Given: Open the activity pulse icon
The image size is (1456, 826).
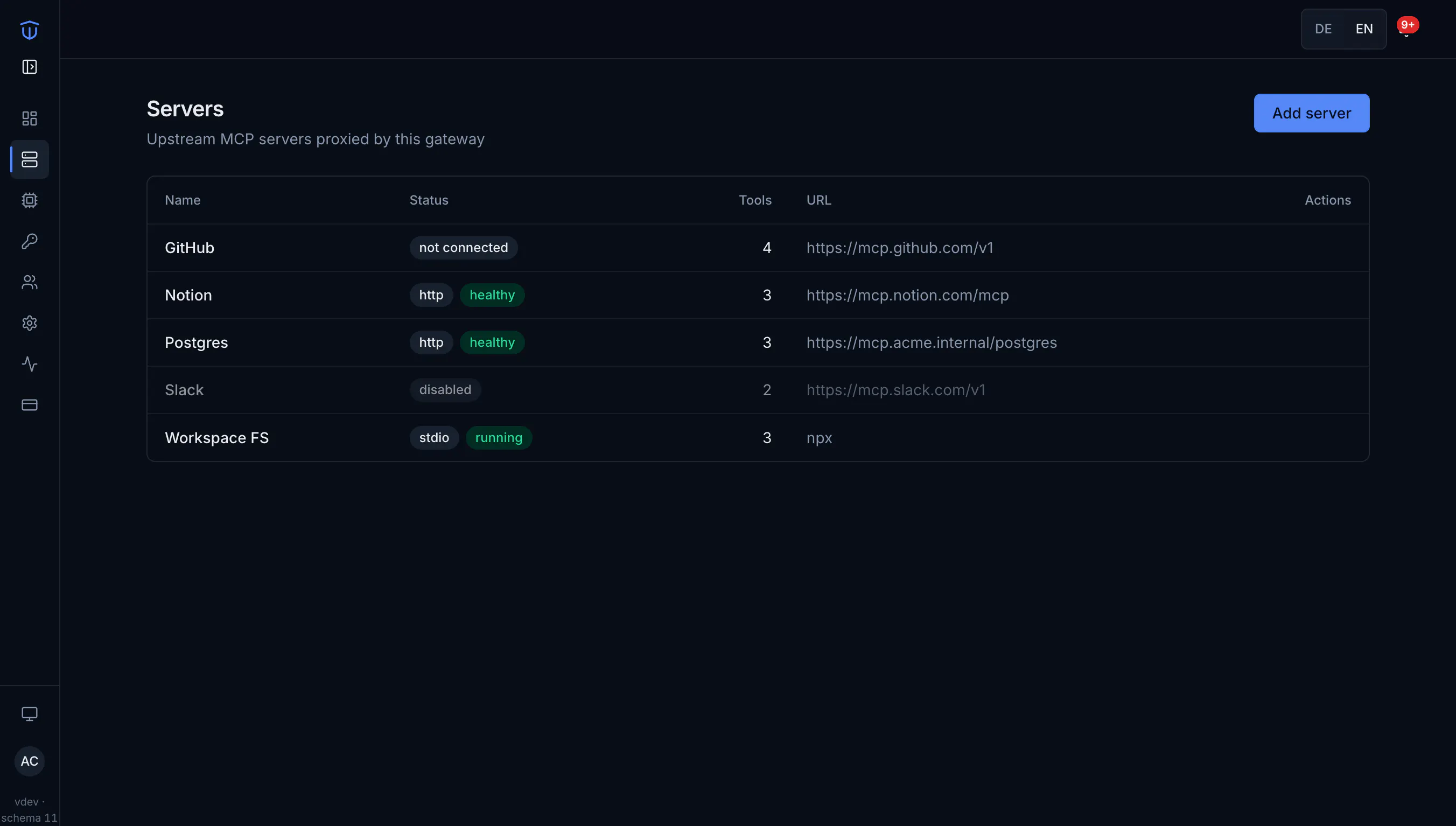Looking at the screenshot, I should click(x=30, y=363).
